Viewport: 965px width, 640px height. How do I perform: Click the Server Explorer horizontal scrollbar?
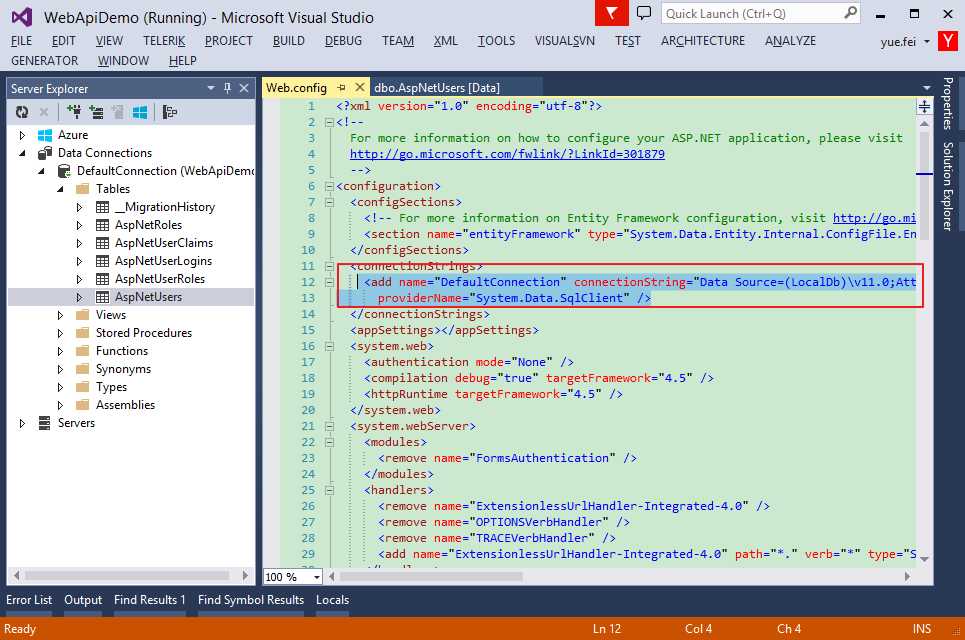point(127,575)
